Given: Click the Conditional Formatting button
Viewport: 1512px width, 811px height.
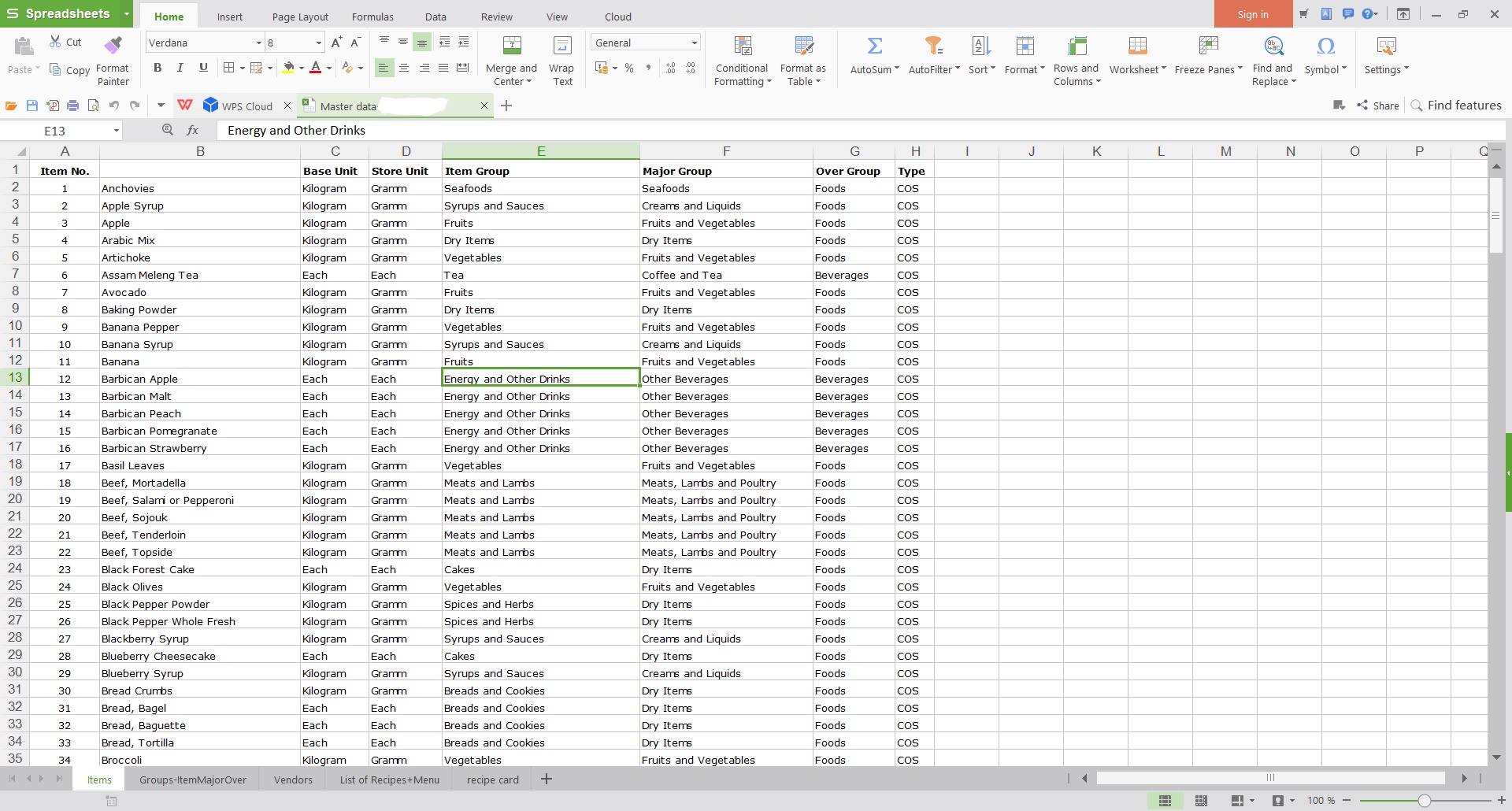Looking at the screenshot, I should point(742,61).
